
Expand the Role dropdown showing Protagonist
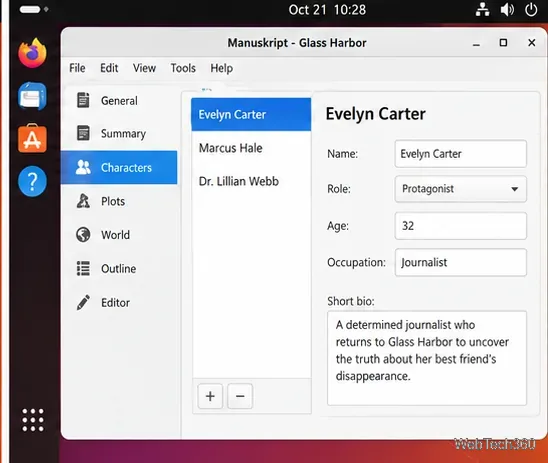(x=460, y=189)
